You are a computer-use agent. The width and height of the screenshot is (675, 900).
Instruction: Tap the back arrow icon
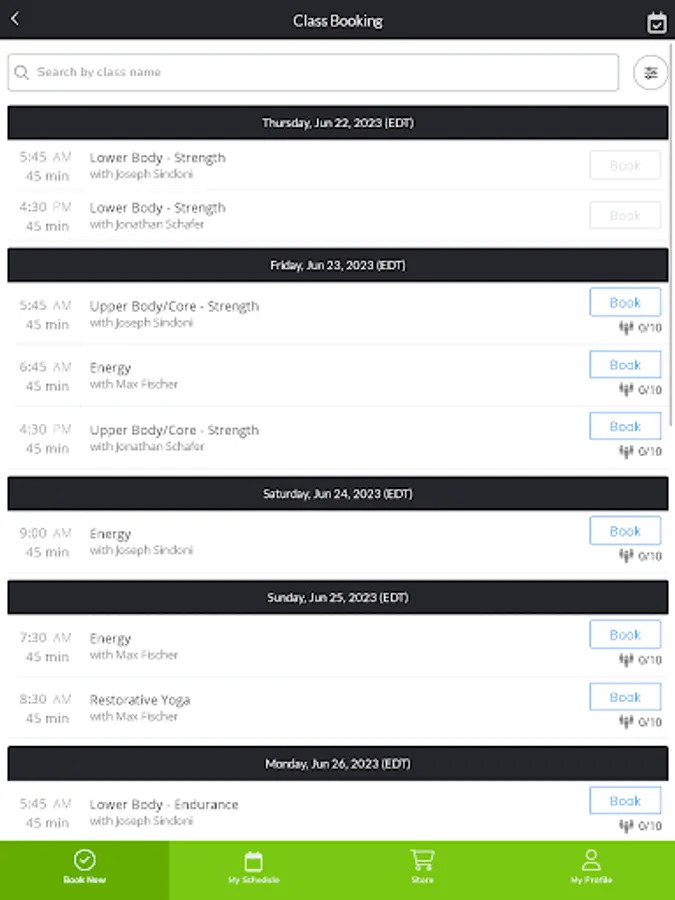[x=15, y=19]
